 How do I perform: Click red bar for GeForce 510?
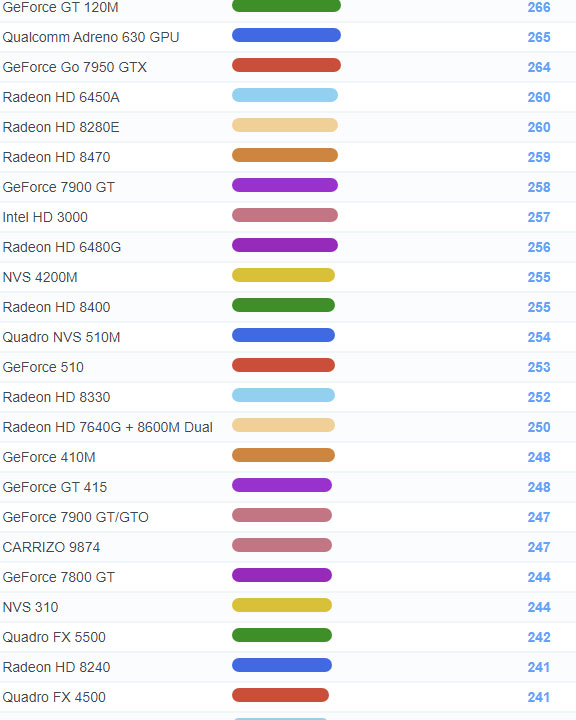point(283,365)
